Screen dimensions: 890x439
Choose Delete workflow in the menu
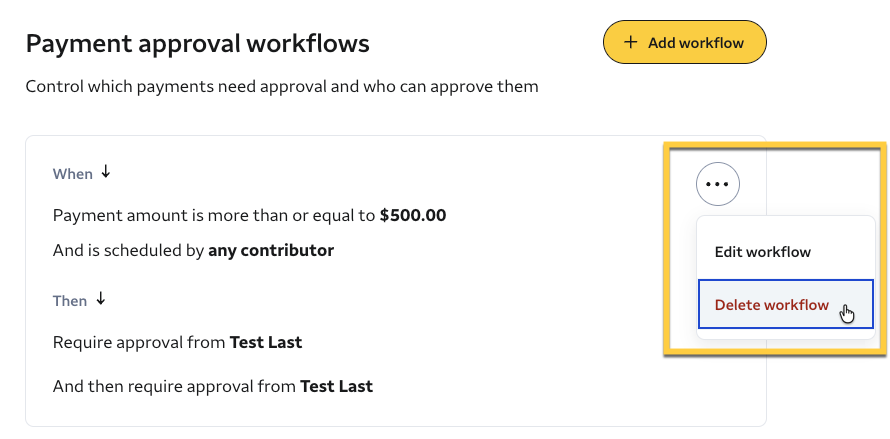point(771,305)
